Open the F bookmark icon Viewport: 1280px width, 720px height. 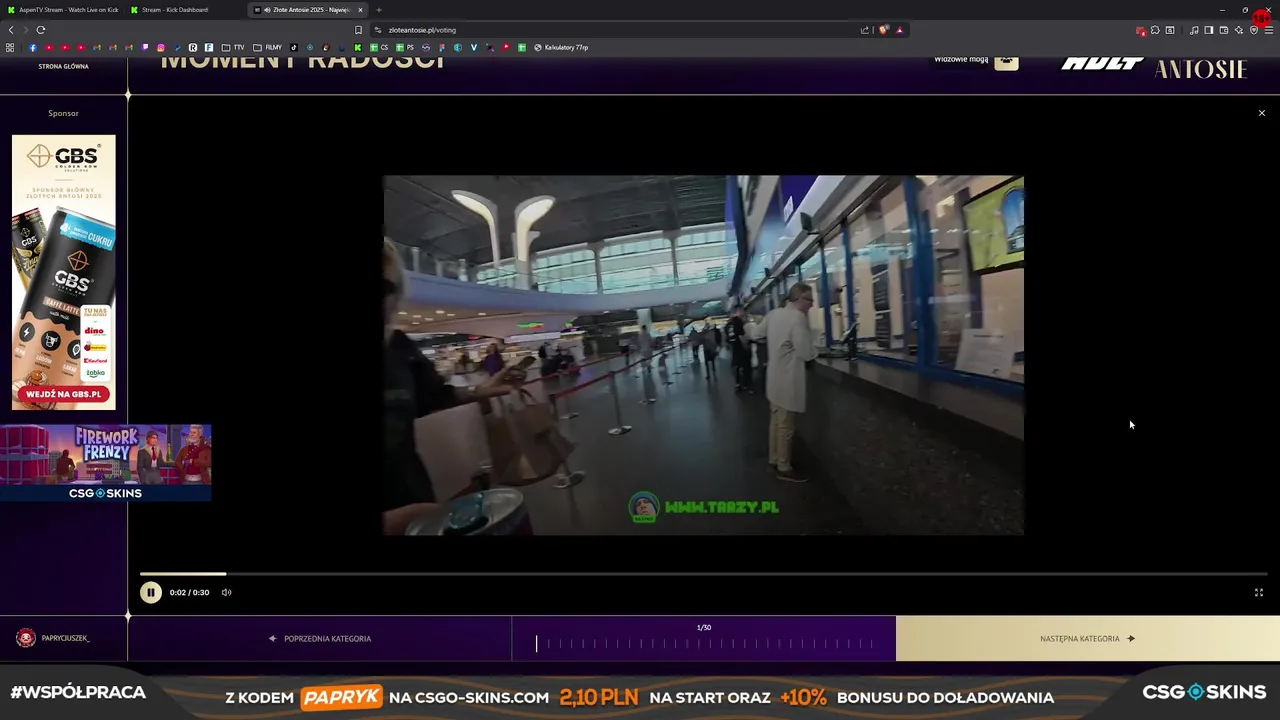(209, 47)
